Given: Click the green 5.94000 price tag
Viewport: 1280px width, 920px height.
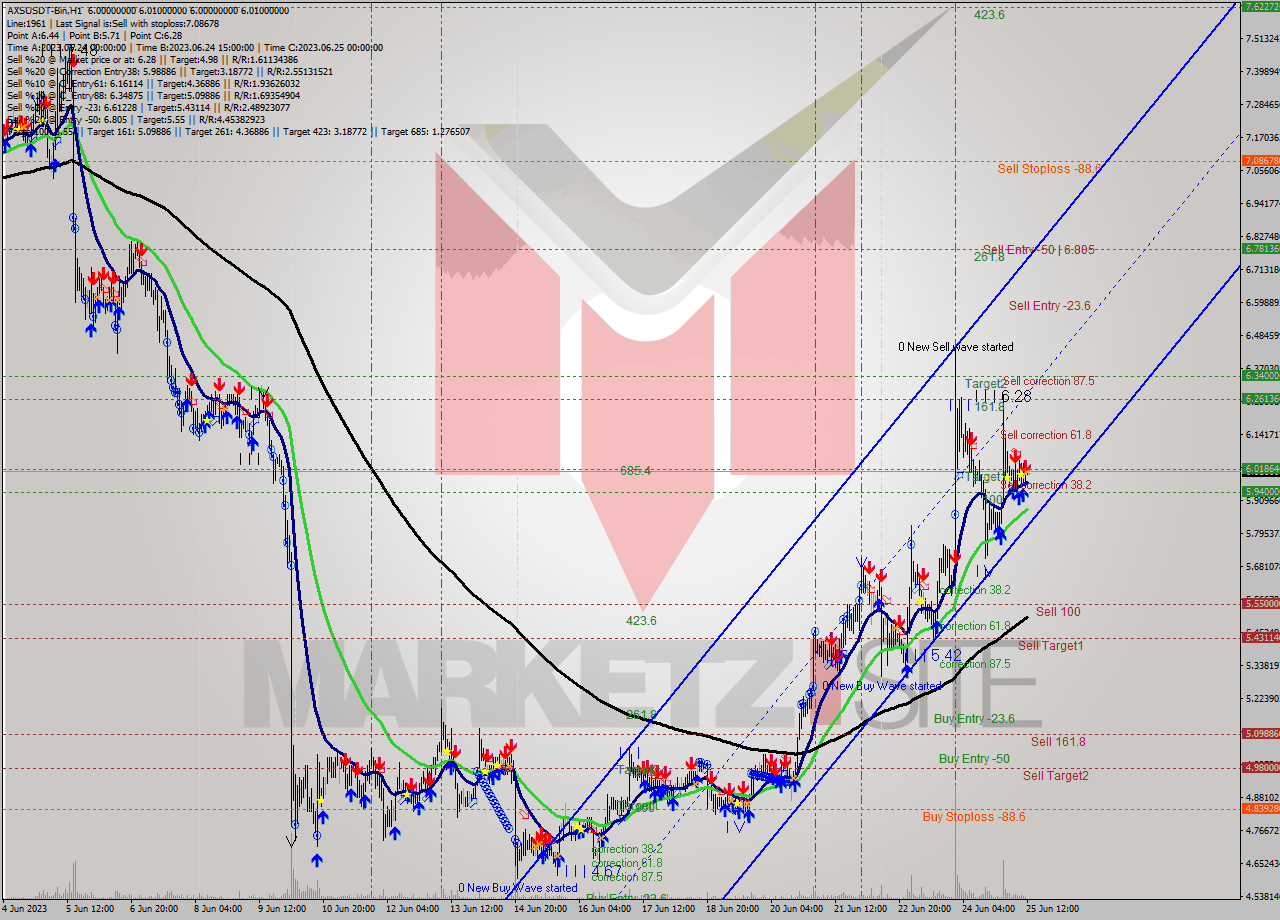Looking at the screenshot, I should click(x=1259, y=491).
